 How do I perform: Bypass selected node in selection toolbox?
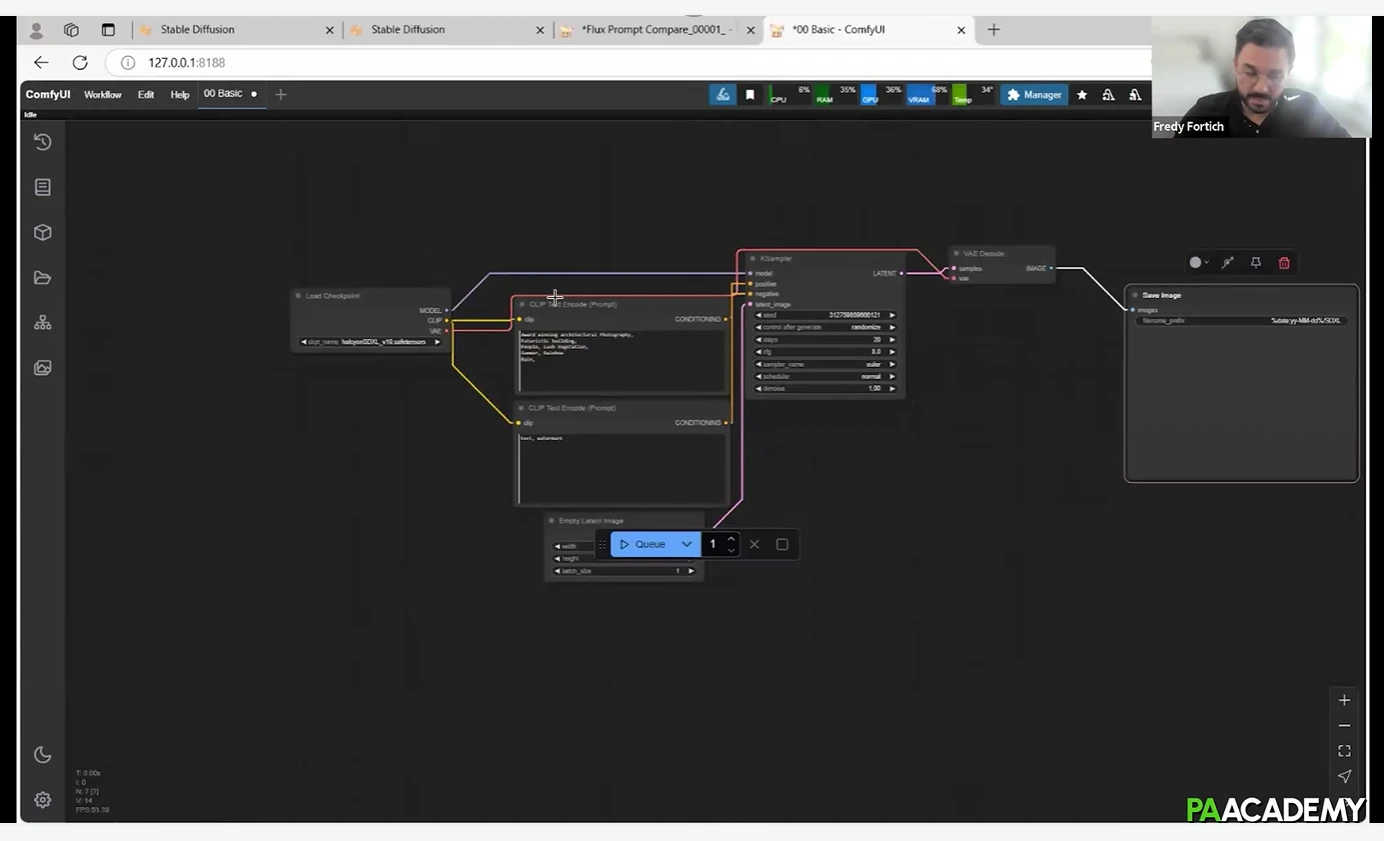click(1227, 263)
